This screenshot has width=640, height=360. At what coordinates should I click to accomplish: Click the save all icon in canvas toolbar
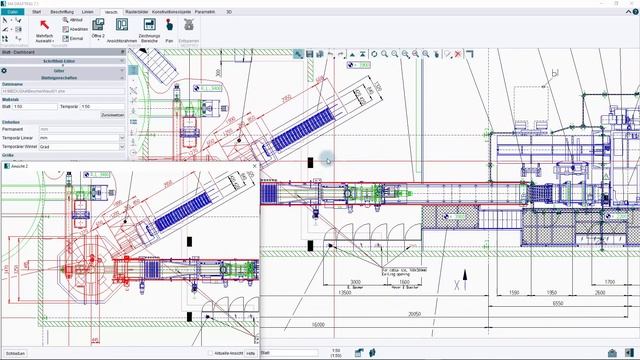[320, 54]
